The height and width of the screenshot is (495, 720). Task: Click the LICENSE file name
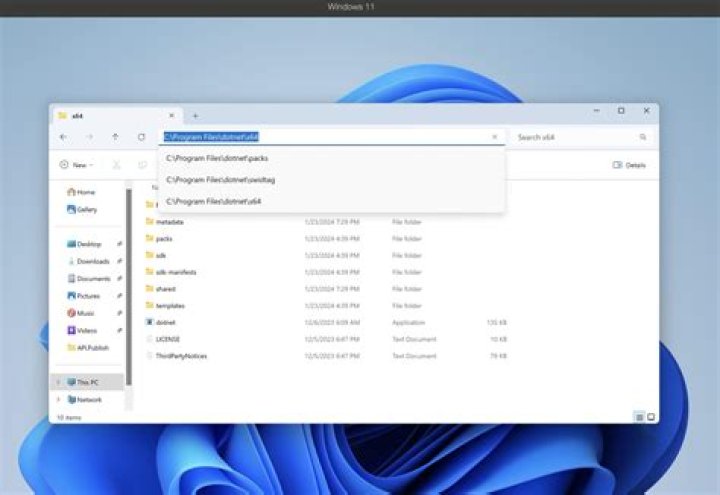tap(168, 339)
